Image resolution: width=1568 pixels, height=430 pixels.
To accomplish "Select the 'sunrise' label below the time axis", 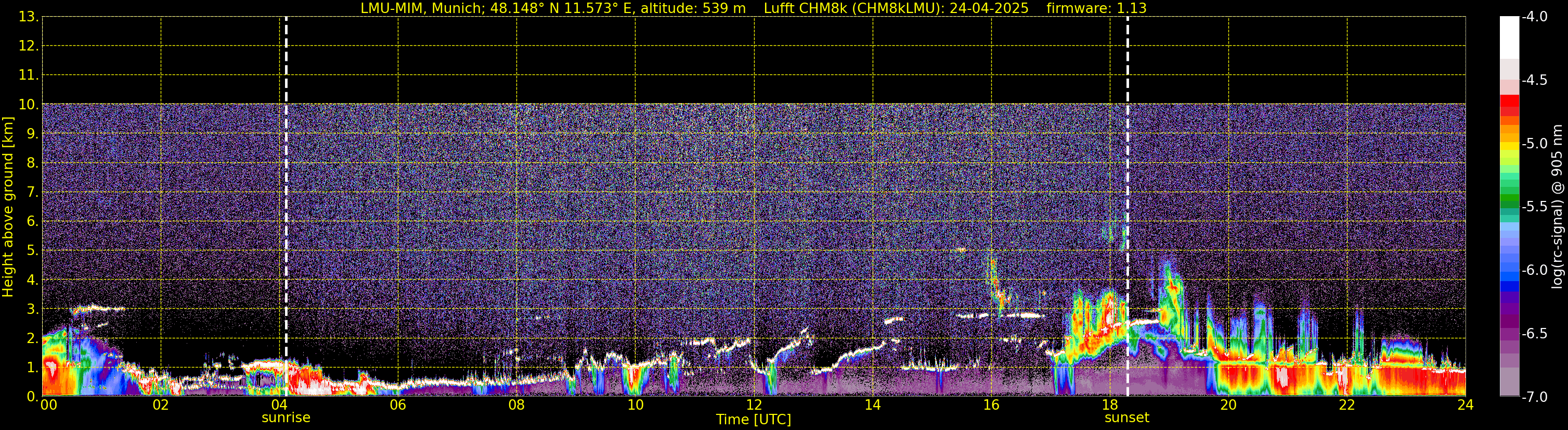I will (x=286, y=418).
